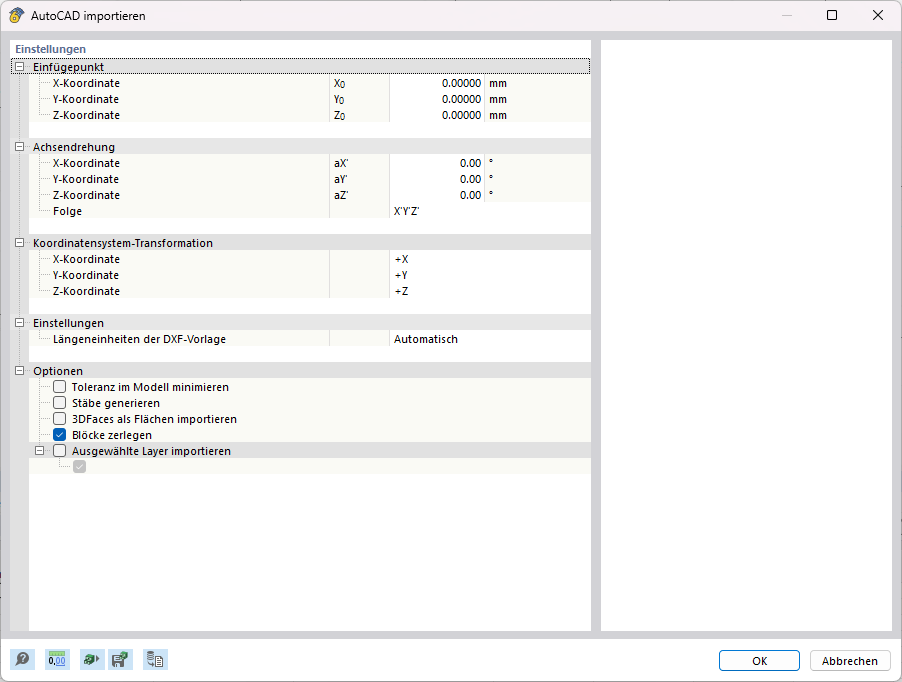Edit the aX' rotation angle field

[437, 163]
